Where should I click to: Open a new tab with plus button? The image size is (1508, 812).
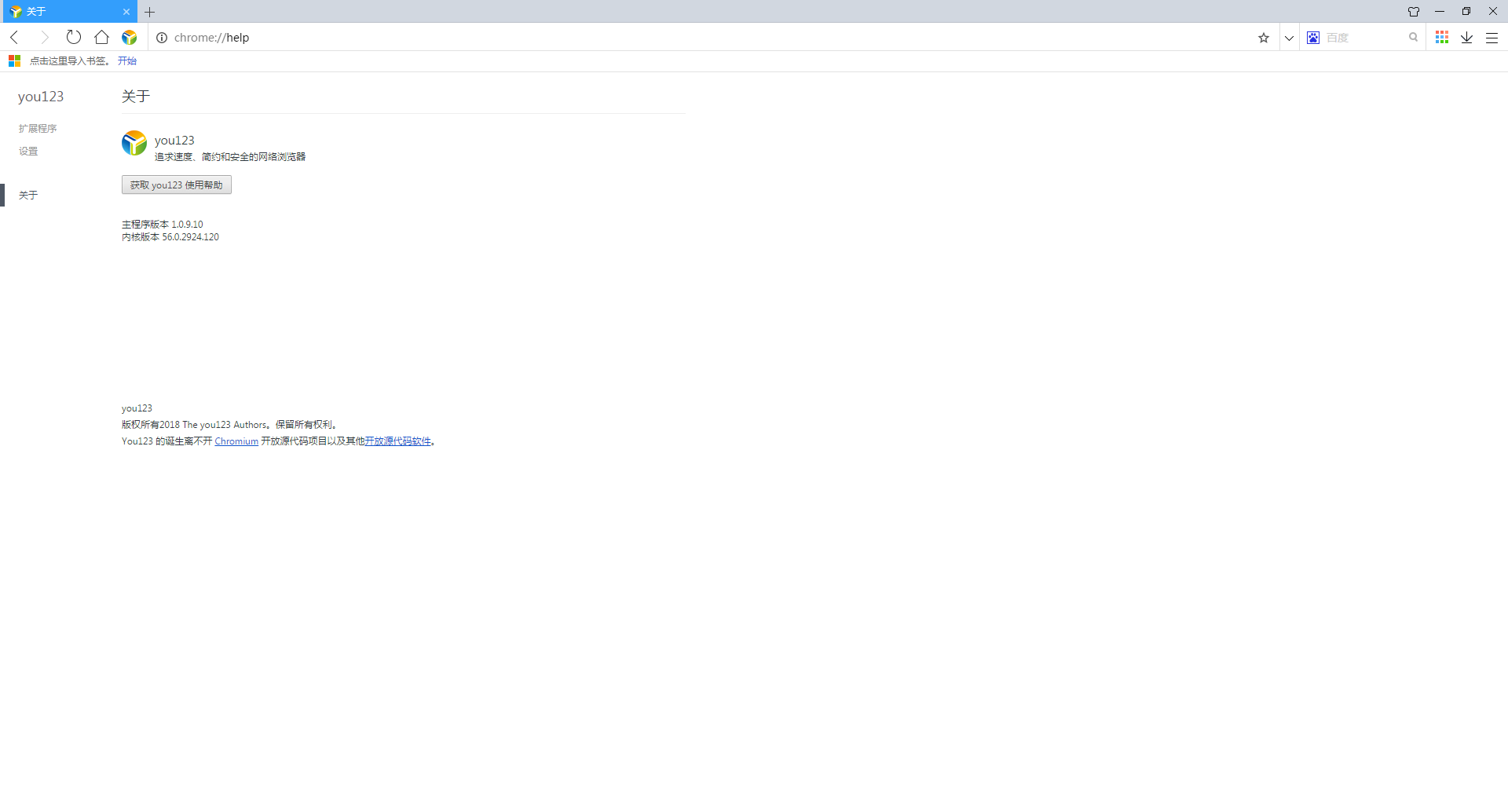(149, 12)
